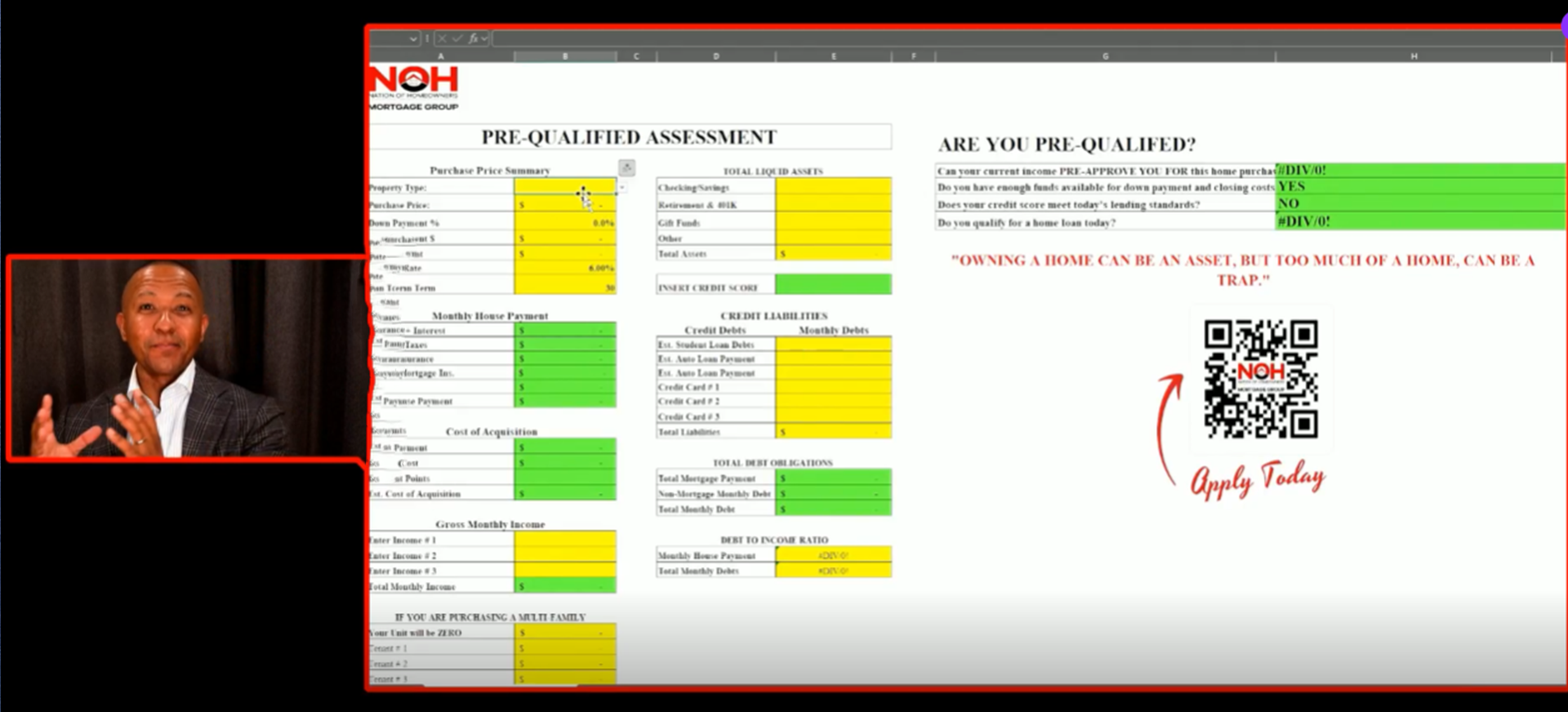
Task: Select the green INSERT CREDIT SCORE input cell
Action: (x=834, y=285)
